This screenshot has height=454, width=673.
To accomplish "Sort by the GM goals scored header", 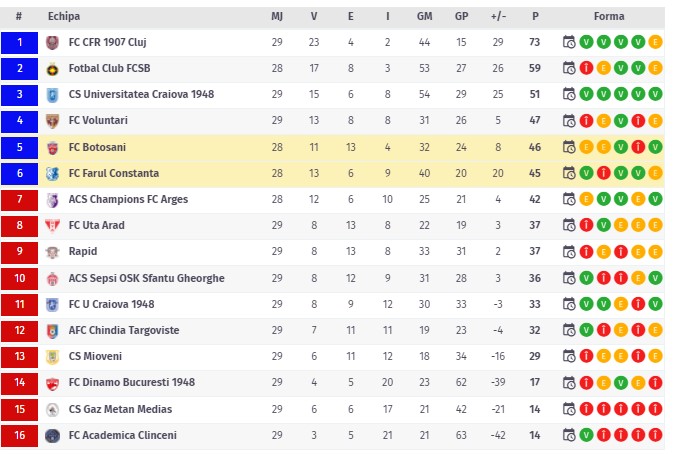I will 425,16.
